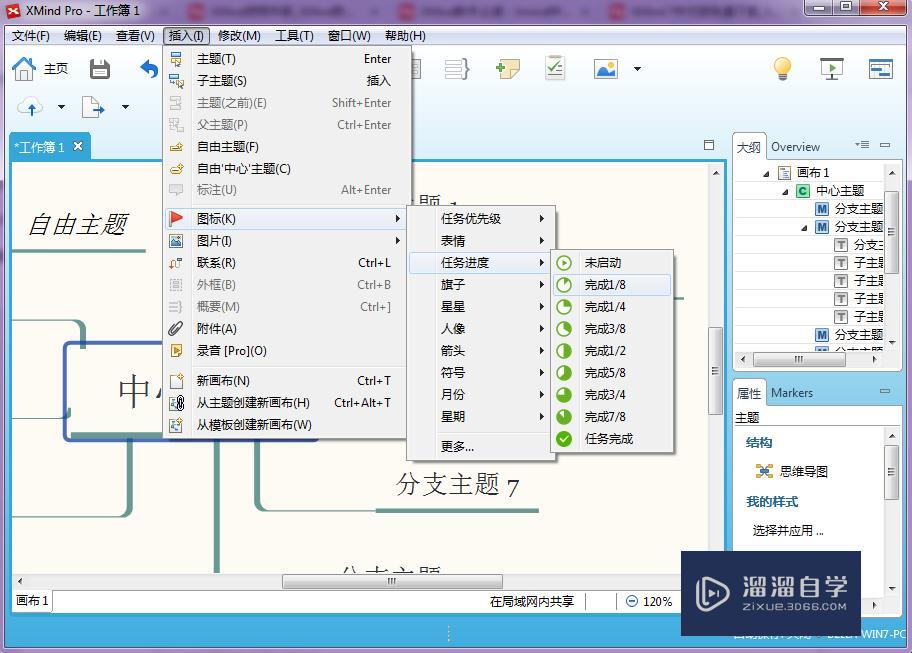This screenshot has height=653, width=912.
Task: Open dropdown next to cloud upload icon
Action: [61, 107]
